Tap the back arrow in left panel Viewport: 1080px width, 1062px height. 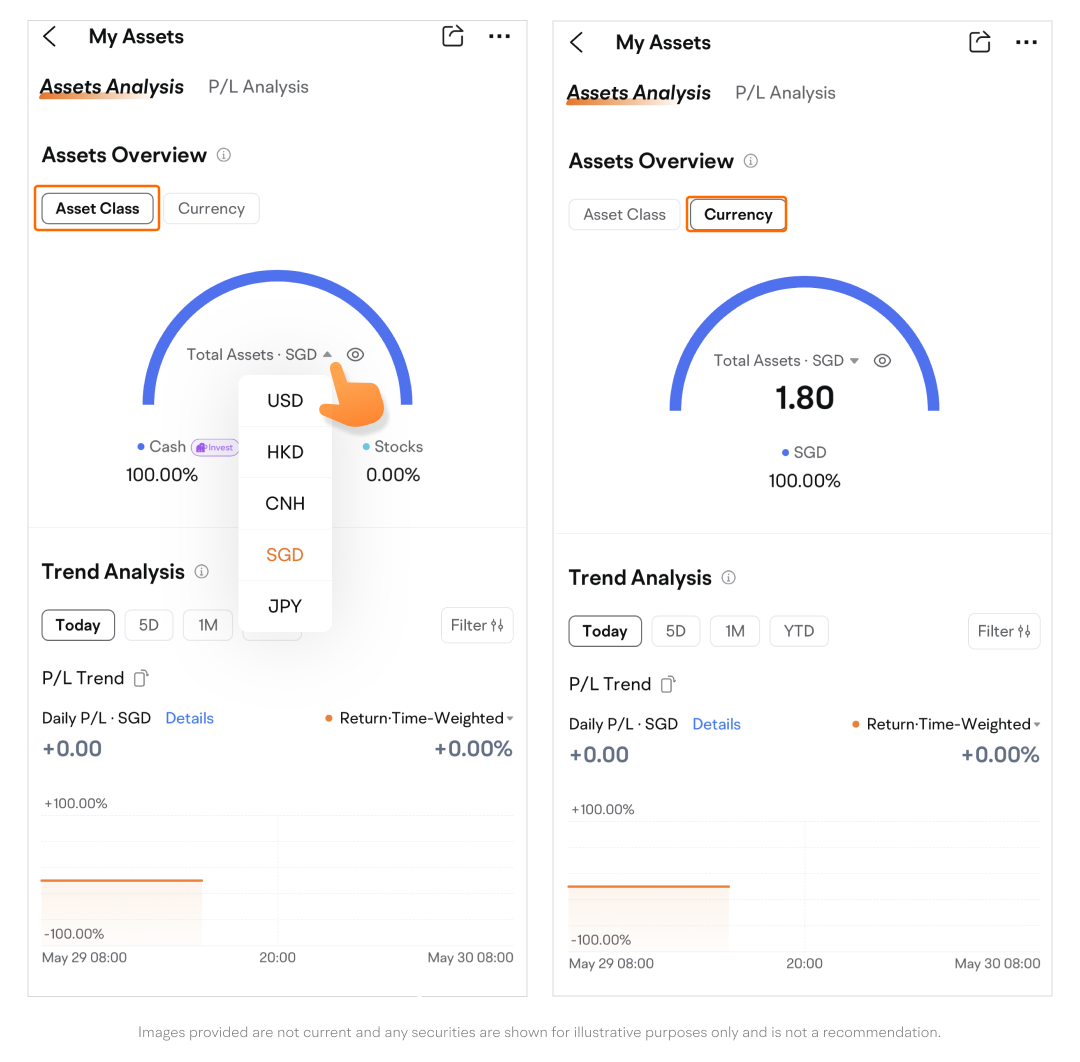click(x=50, y=37)
